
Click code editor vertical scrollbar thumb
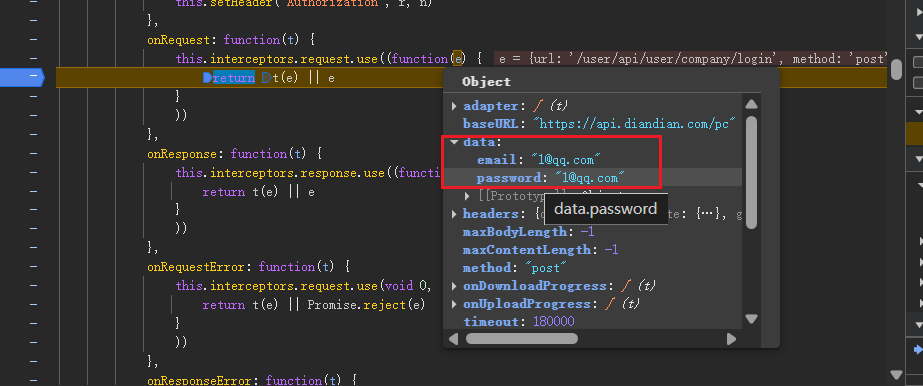pyautogui.click(x=896, y=69)
